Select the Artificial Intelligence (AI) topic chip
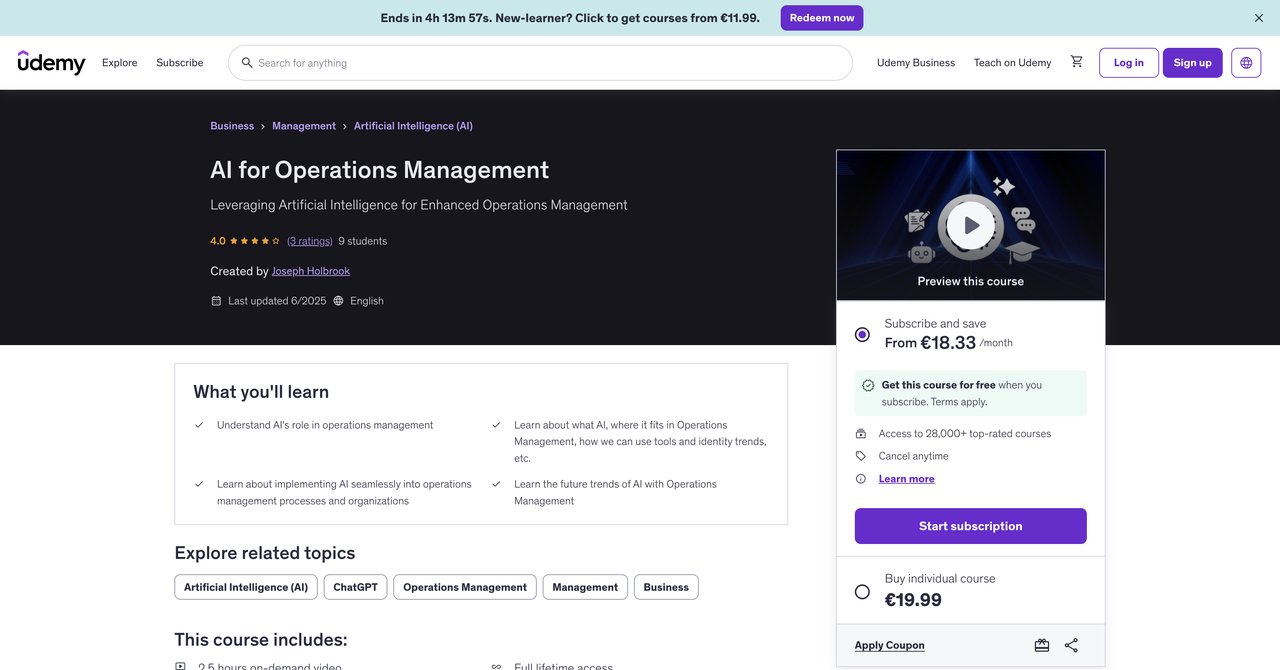This screenshot has height=670, width=1280. click(246, 587)
